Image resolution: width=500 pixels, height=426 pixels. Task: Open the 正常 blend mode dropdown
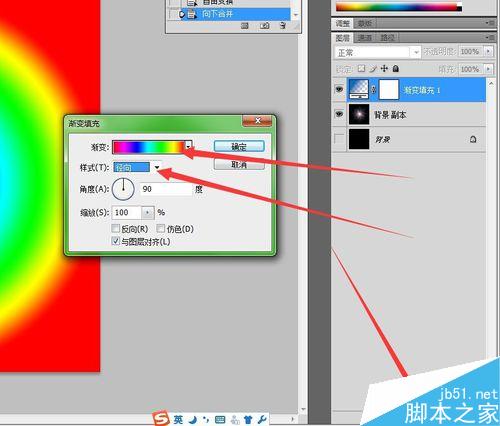(x=377, y=52)
